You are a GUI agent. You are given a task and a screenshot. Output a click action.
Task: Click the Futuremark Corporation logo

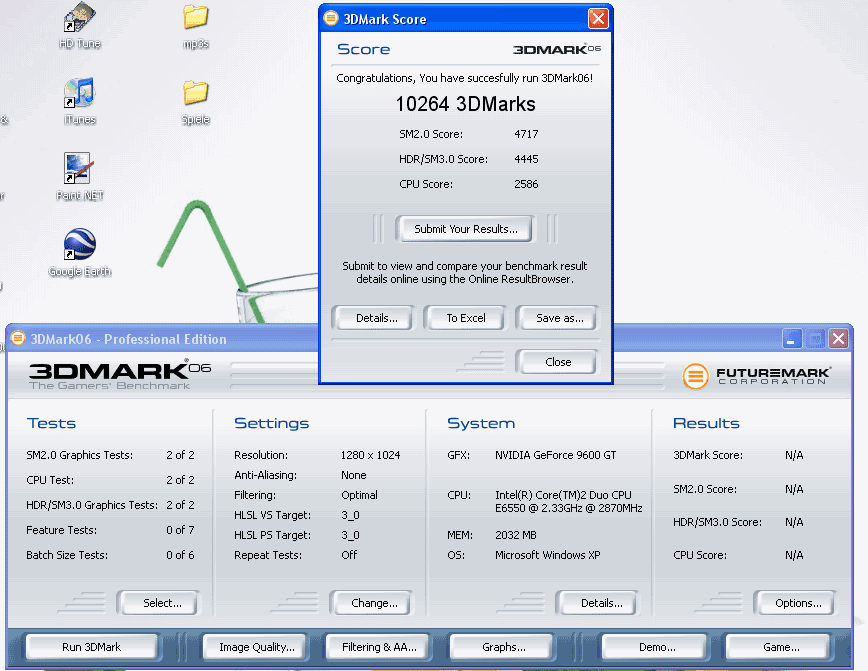(x=756, y=376)
